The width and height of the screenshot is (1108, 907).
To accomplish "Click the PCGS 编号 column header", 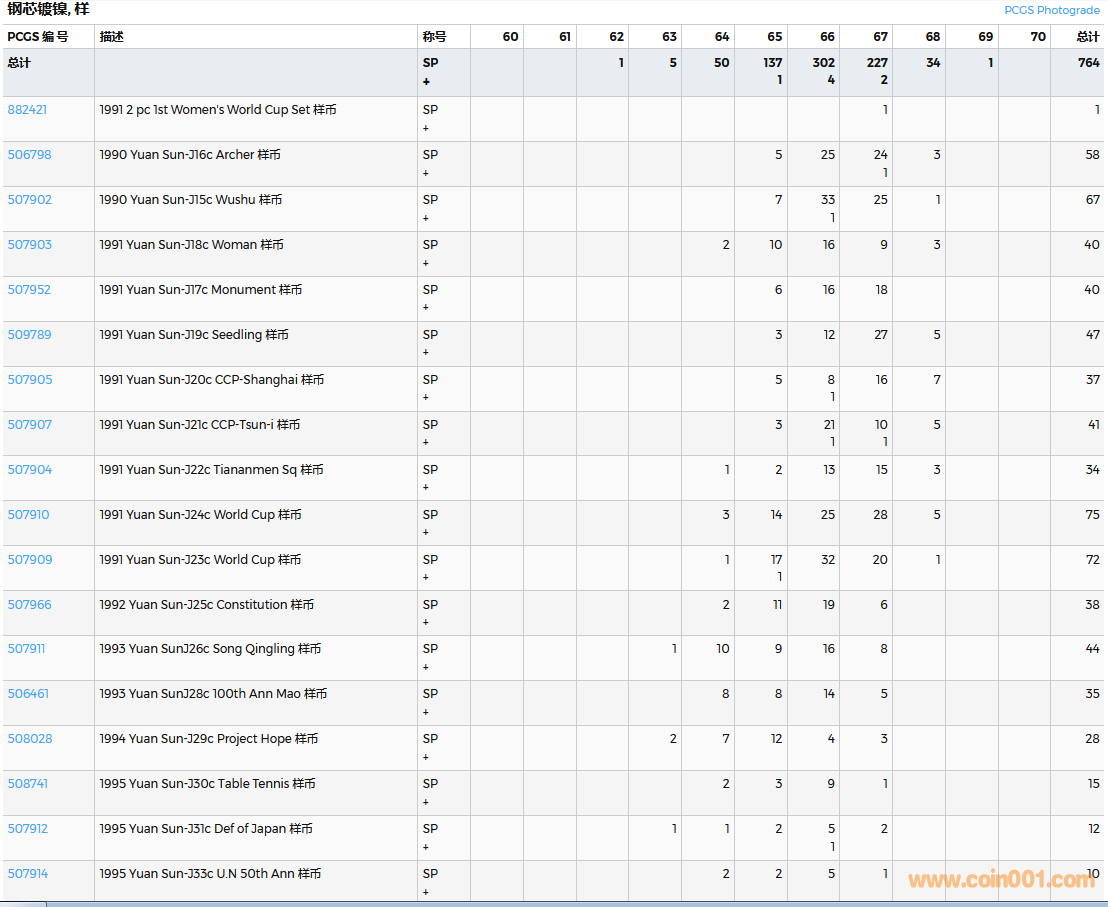I will click(38, 37).
